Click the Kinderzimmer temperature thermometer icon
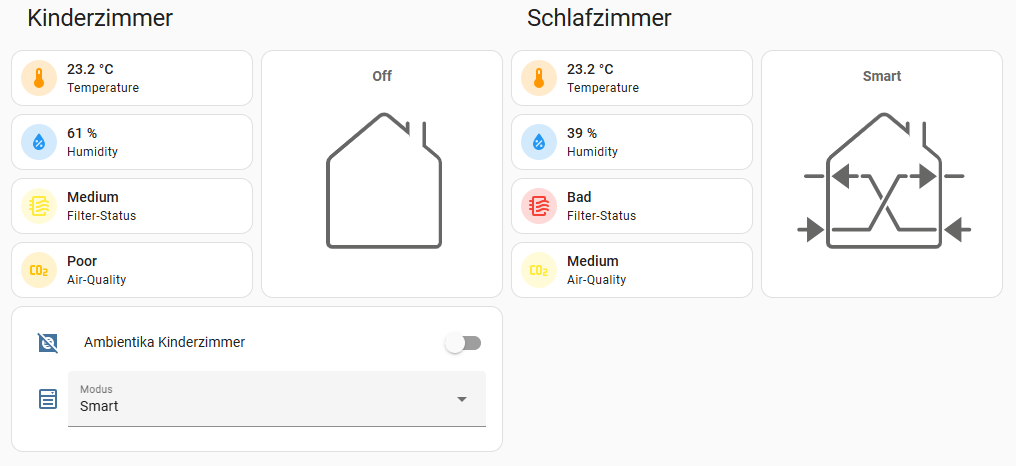Screen dimensions: 1016x466 [x=39, y=78]
